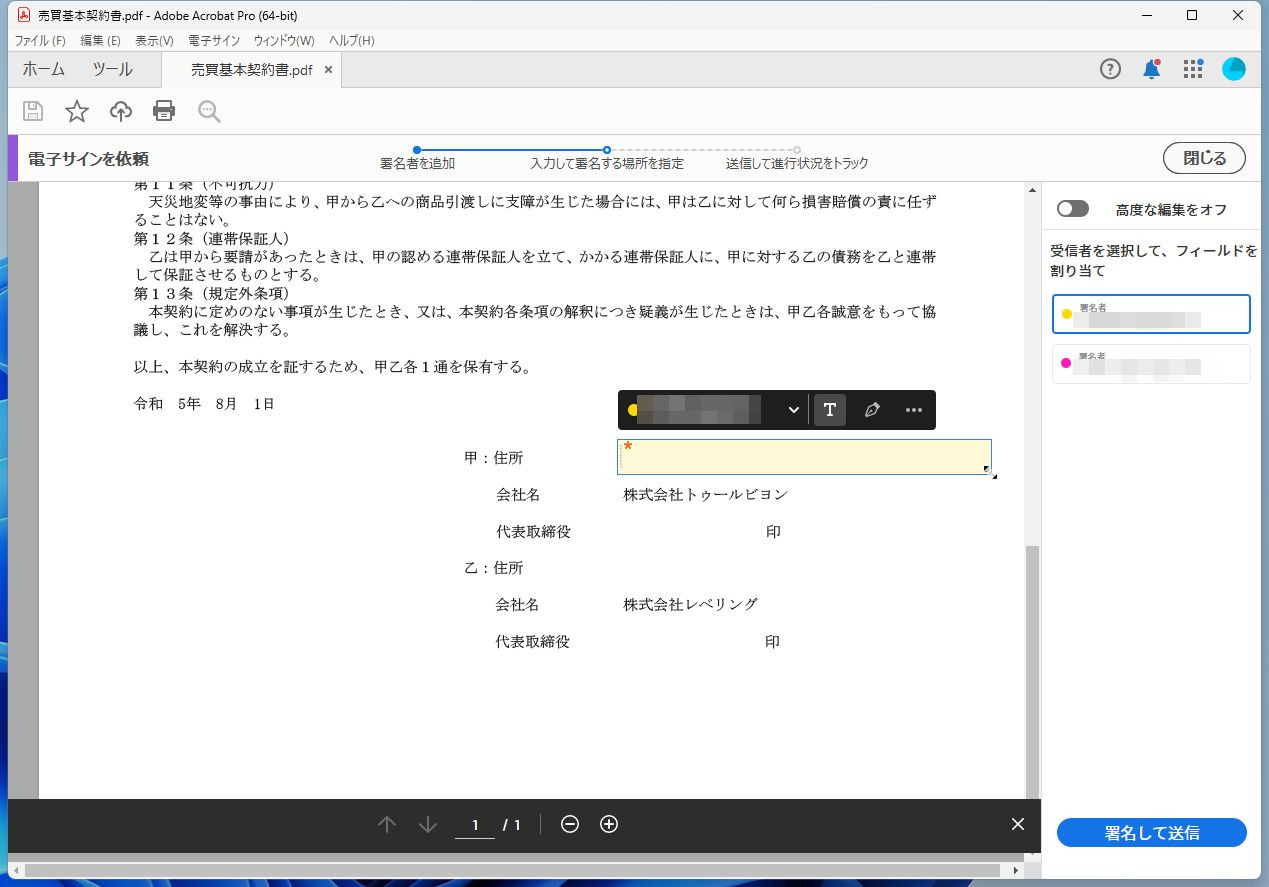Save the document using the save icon
Screen dimensions: 1269x887
(32, 111)
